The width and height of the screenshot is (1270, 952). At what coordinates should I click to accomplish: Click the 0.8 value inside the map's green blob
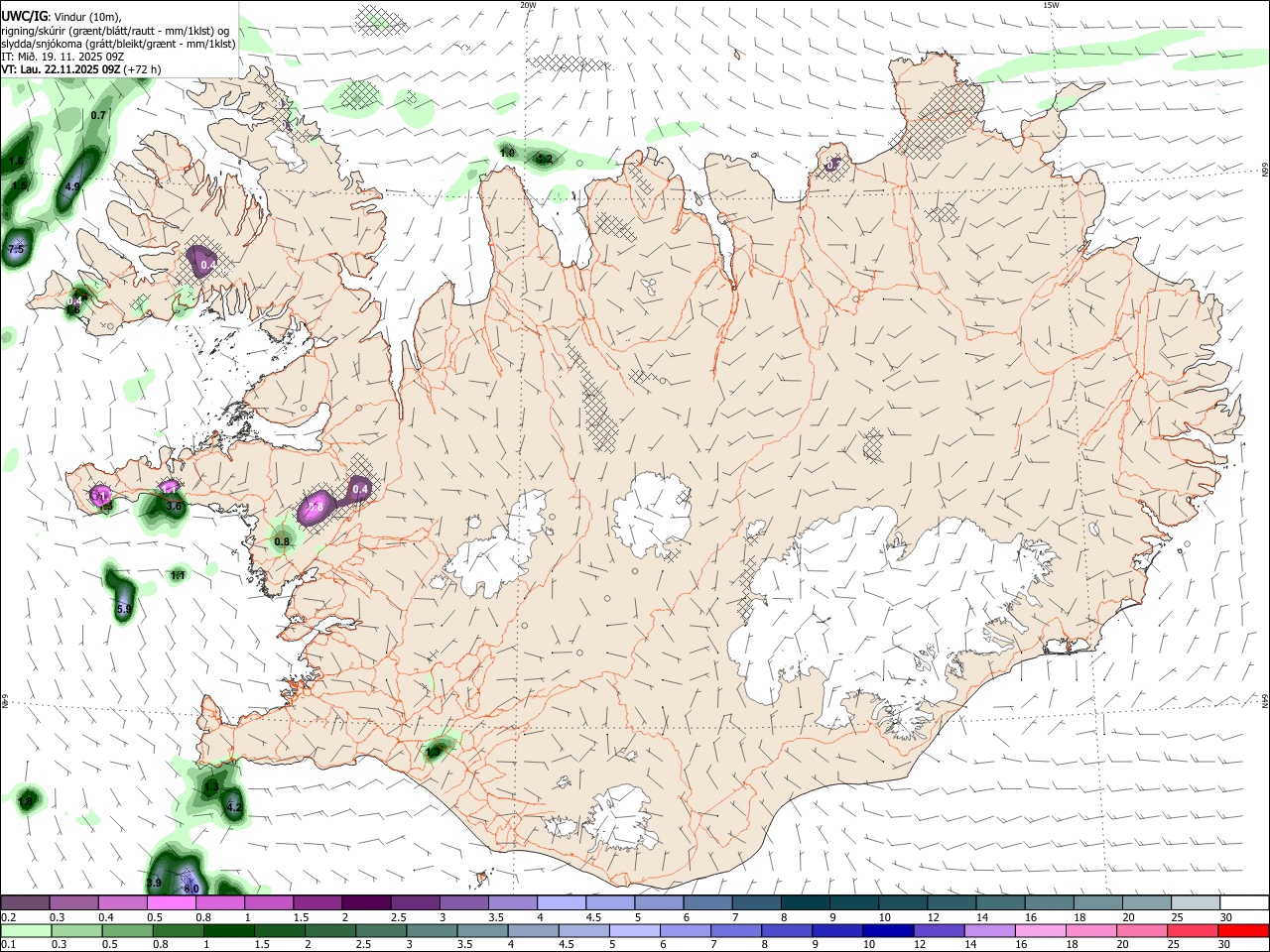click(282, 541)
